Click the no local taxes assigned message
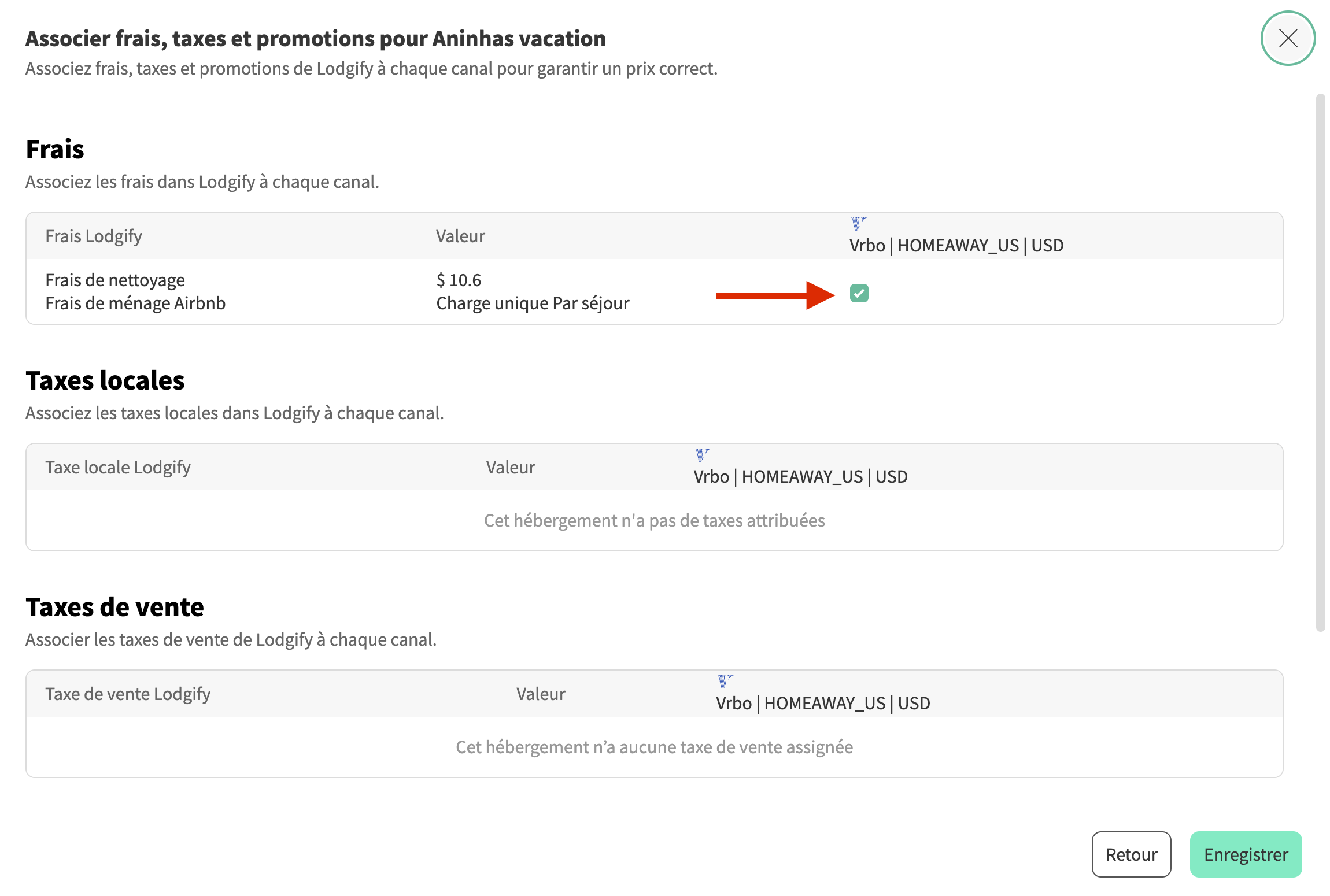This screenshot has width=1330, height=896. tap(654, 520)
